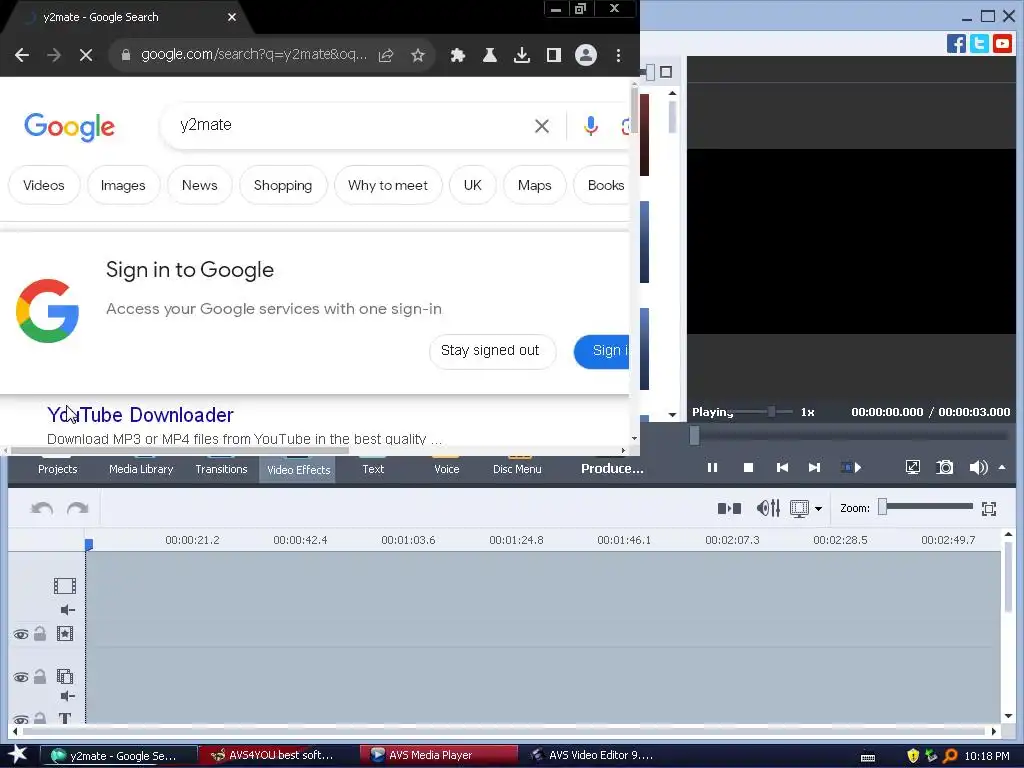Open Disc Menu section

[517, 469]
